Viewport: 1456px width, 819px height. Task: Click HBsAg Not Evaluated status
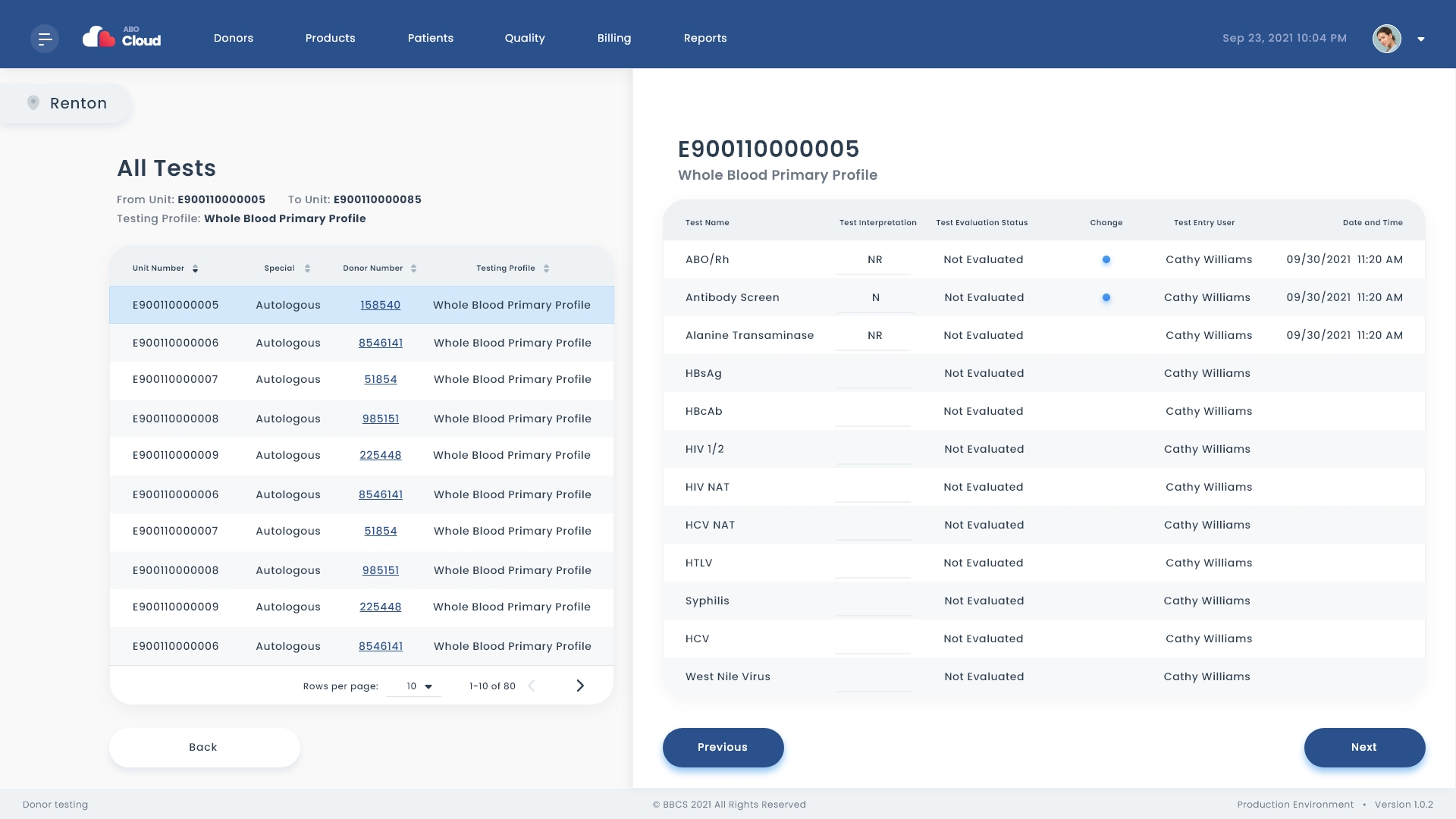[x=984, y=373]
